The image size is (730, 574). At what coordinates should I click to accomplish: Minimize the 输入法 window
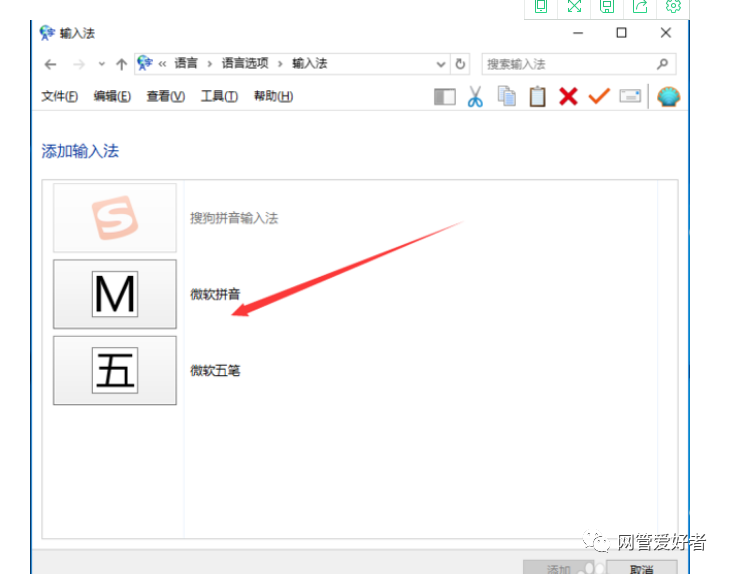point(578,33)
